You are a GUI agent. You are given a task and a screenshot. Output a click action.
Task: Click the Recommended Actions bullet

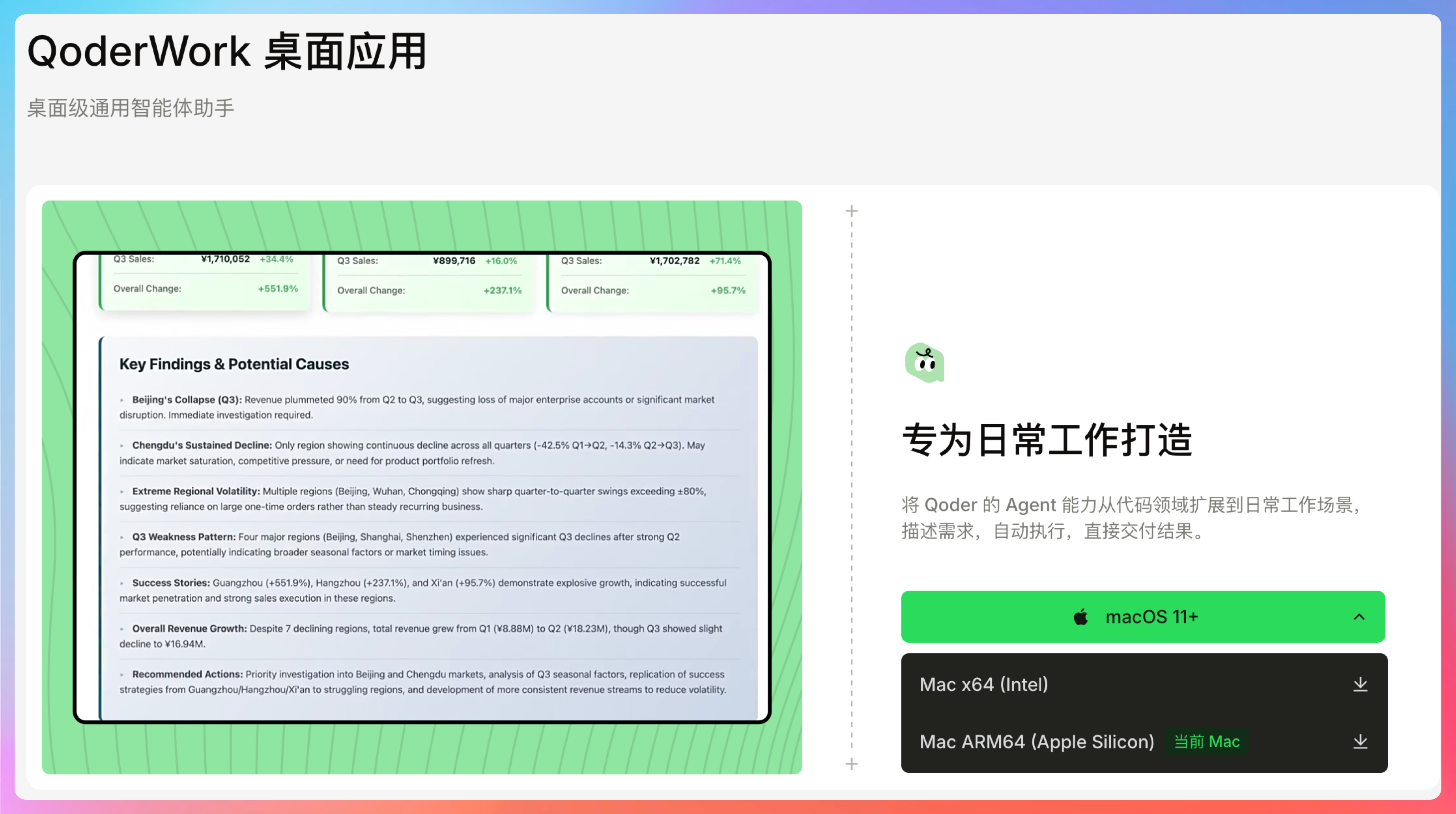(x=187, y=674)
